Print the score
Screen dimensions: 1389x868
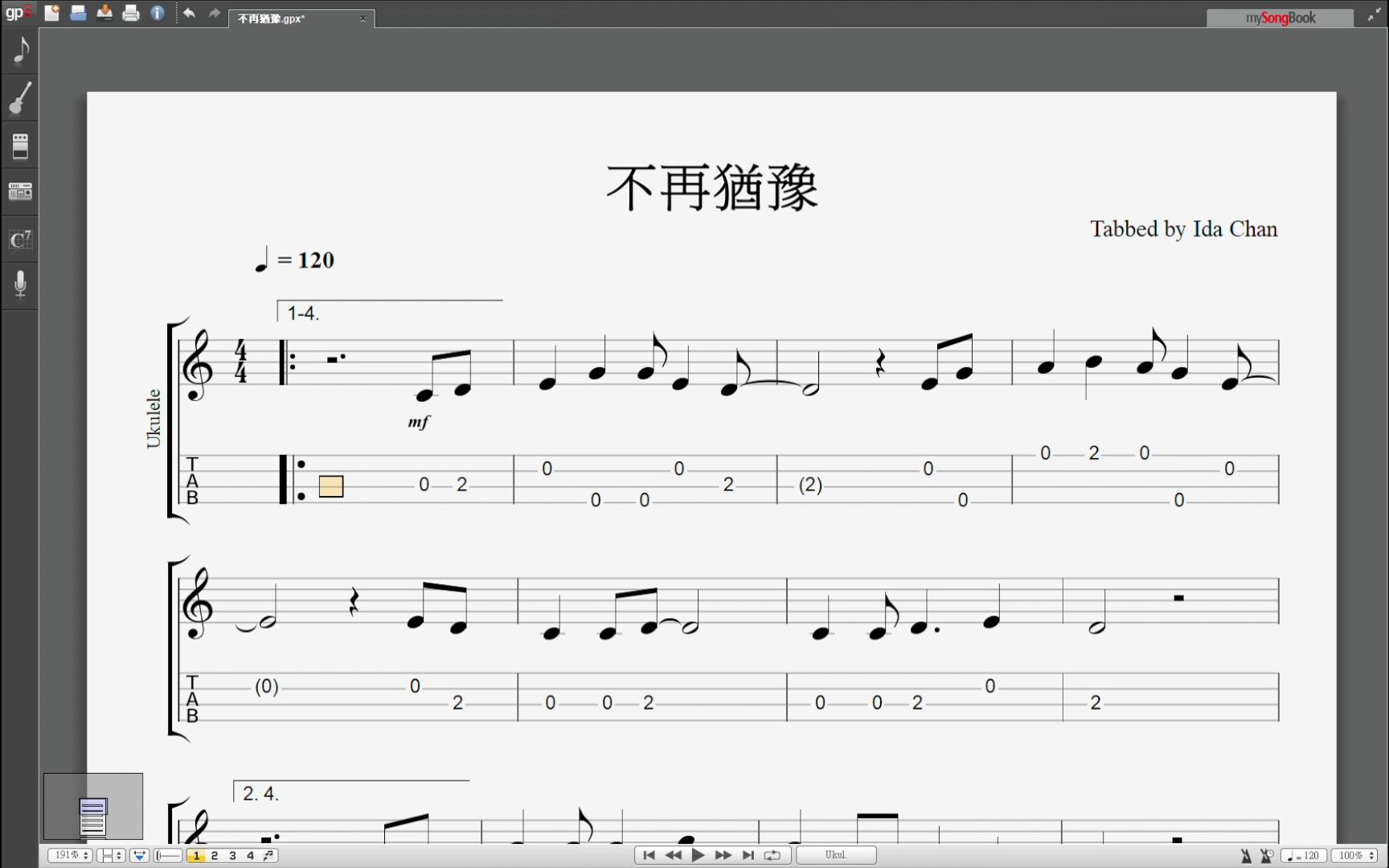pos(131,13)
